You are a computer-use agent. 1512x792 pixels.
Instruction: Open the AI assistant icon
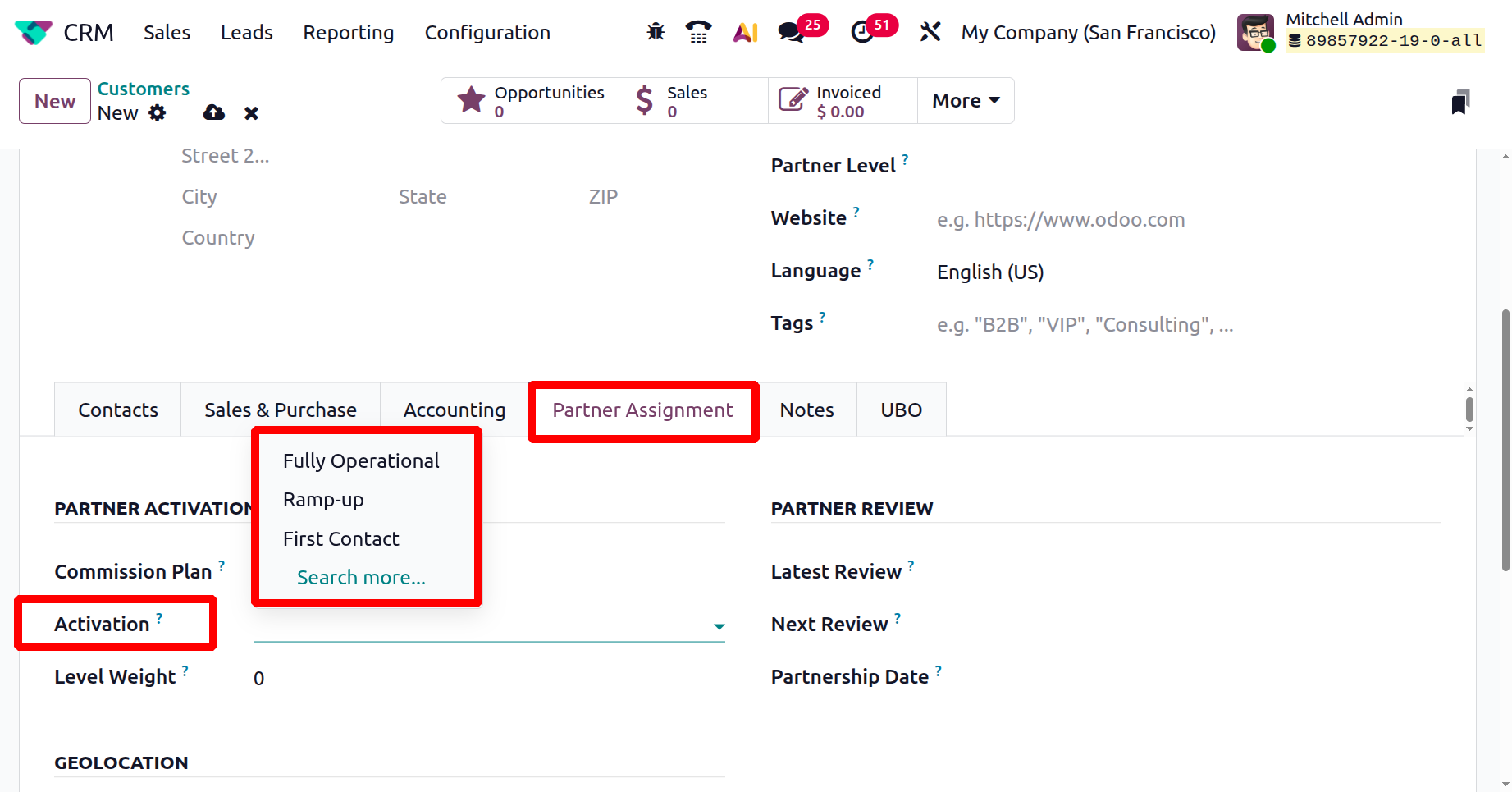tap(745, 32)
